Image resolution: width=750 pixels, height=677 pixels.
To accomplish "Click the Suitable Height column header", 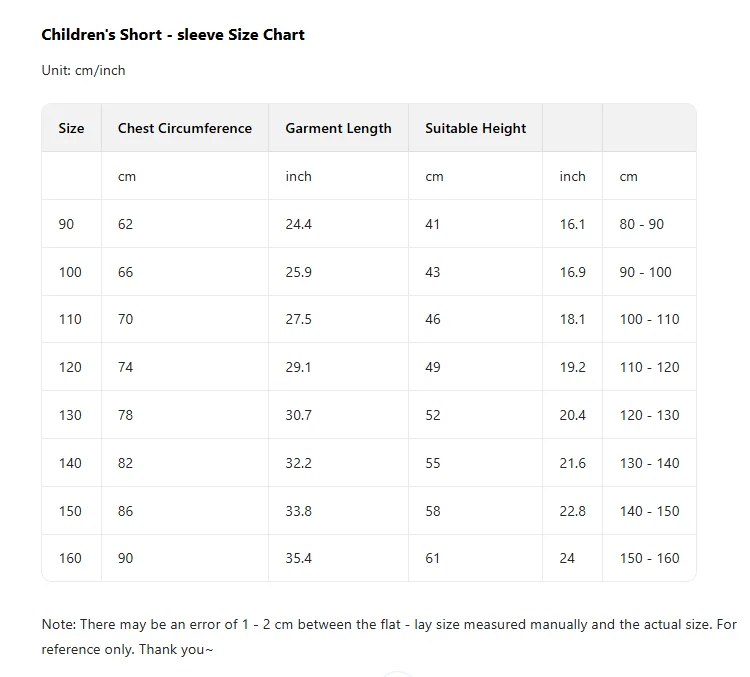I will 475,128.
